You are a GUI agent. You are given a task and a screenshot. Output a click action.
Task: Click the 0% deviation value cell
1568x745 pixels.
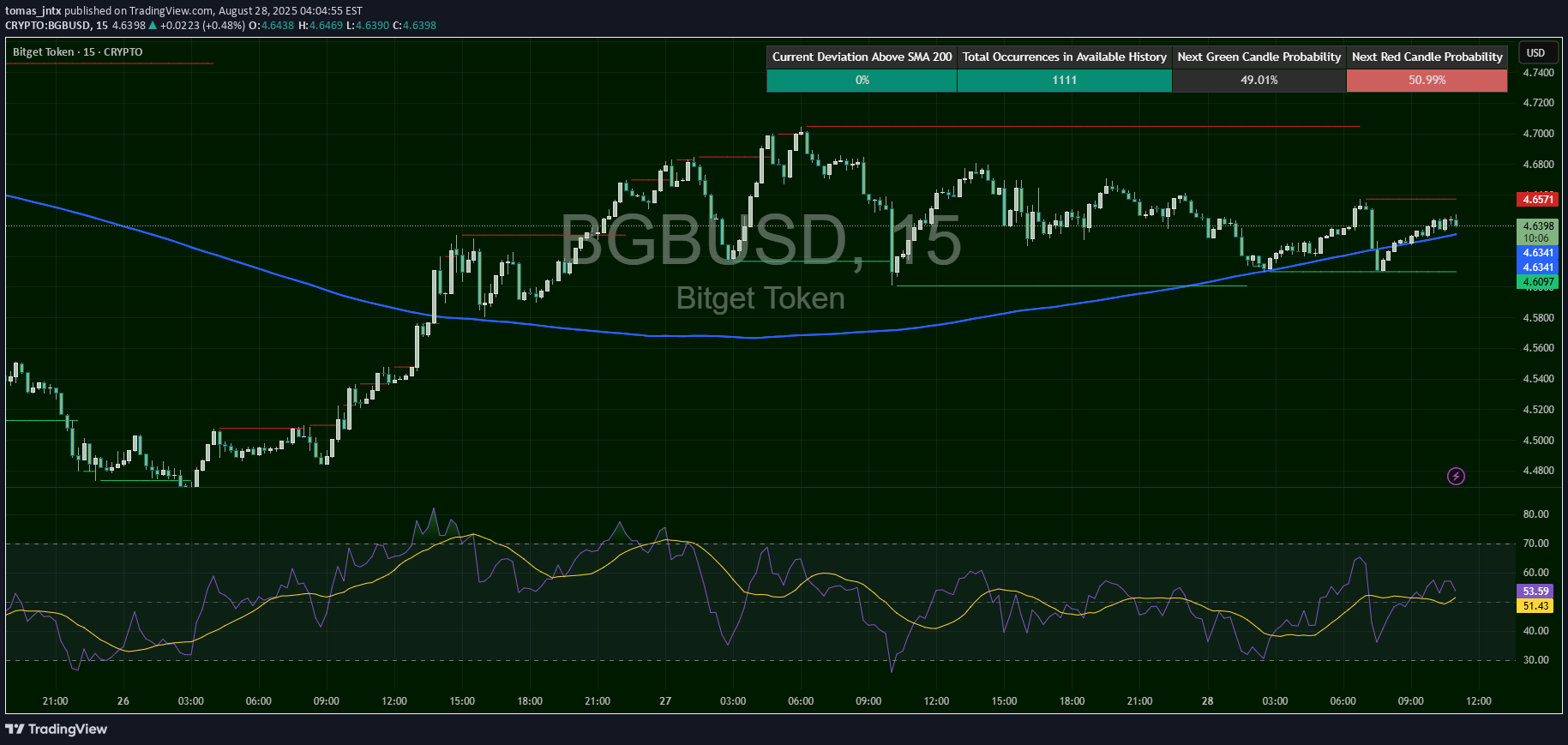tap(862, 80)
